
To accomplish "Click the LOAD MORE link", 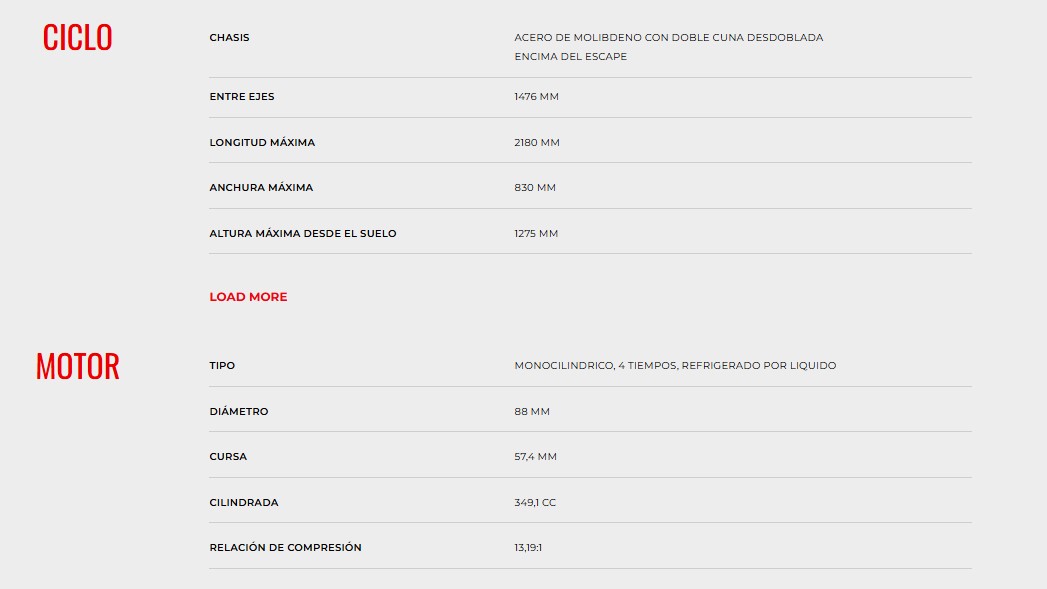I will coord(248,297).
